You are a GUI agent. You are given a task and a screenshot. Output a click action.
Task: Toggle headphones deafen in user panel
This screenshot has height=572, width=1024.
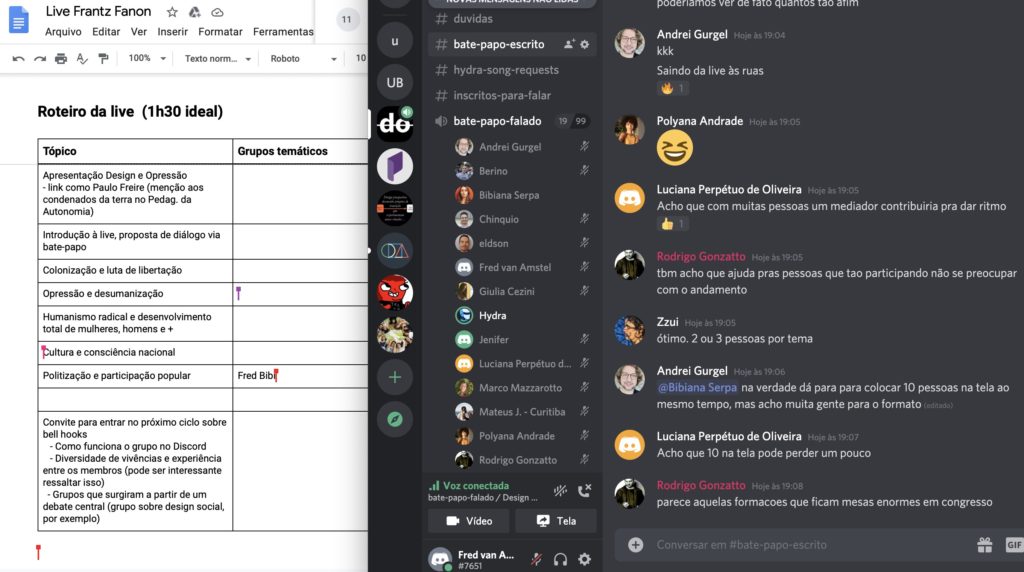click(560, 559)
